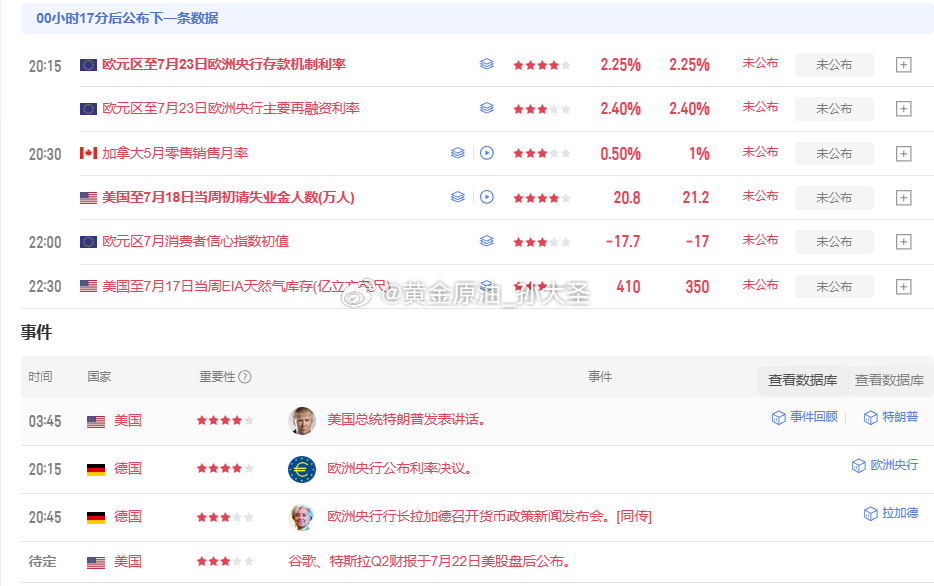Image resolution: width=934 pixels, height=586 pixels.
Task: Click 未公布 button for 主要再融资利率
Action: (x=834, y=109)
